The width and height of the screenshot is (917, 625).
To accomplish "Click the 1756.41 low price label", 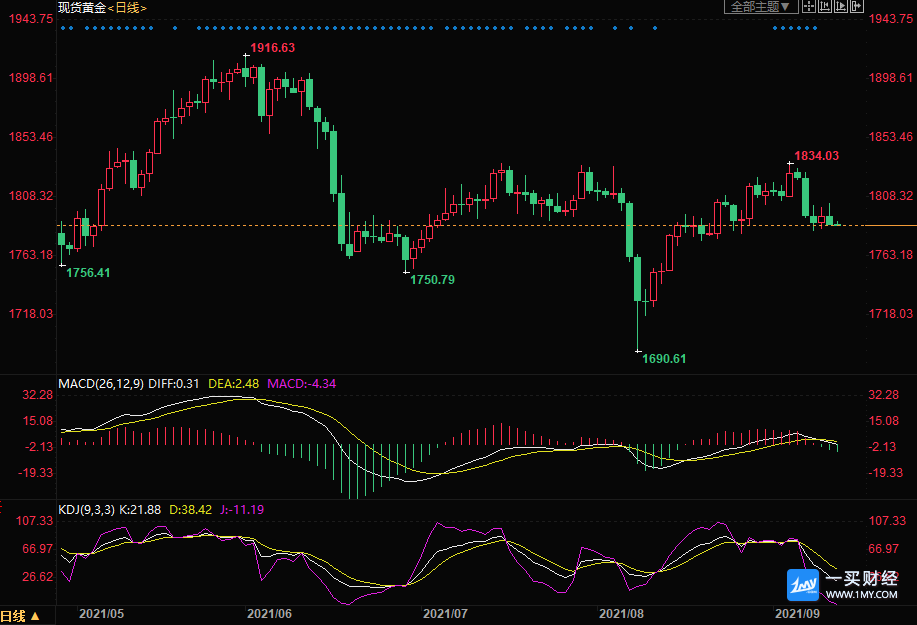I will point(88,272).
